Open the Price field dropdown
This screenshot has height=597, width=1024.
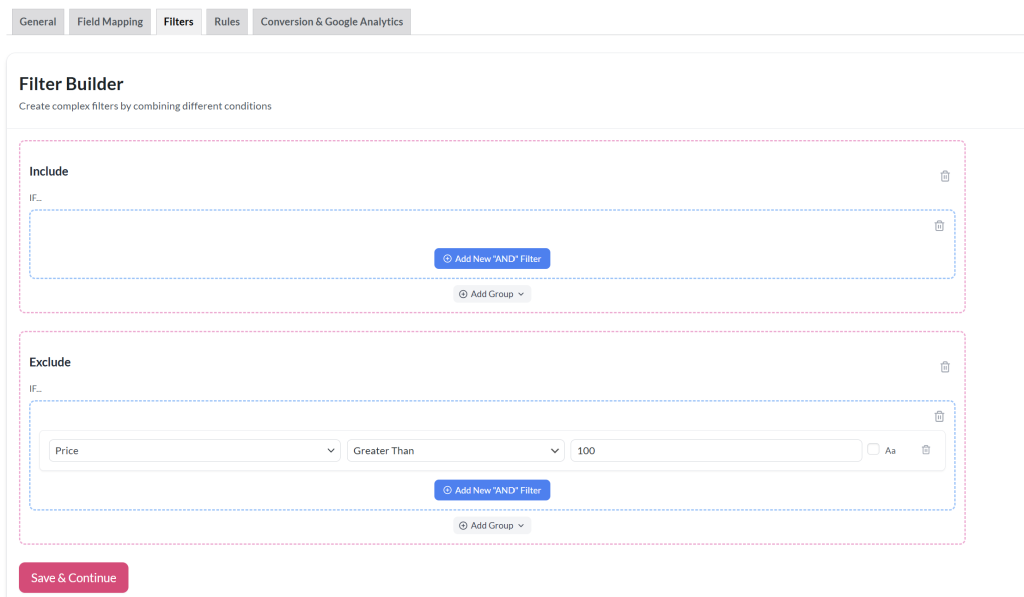tap(194, 450)
